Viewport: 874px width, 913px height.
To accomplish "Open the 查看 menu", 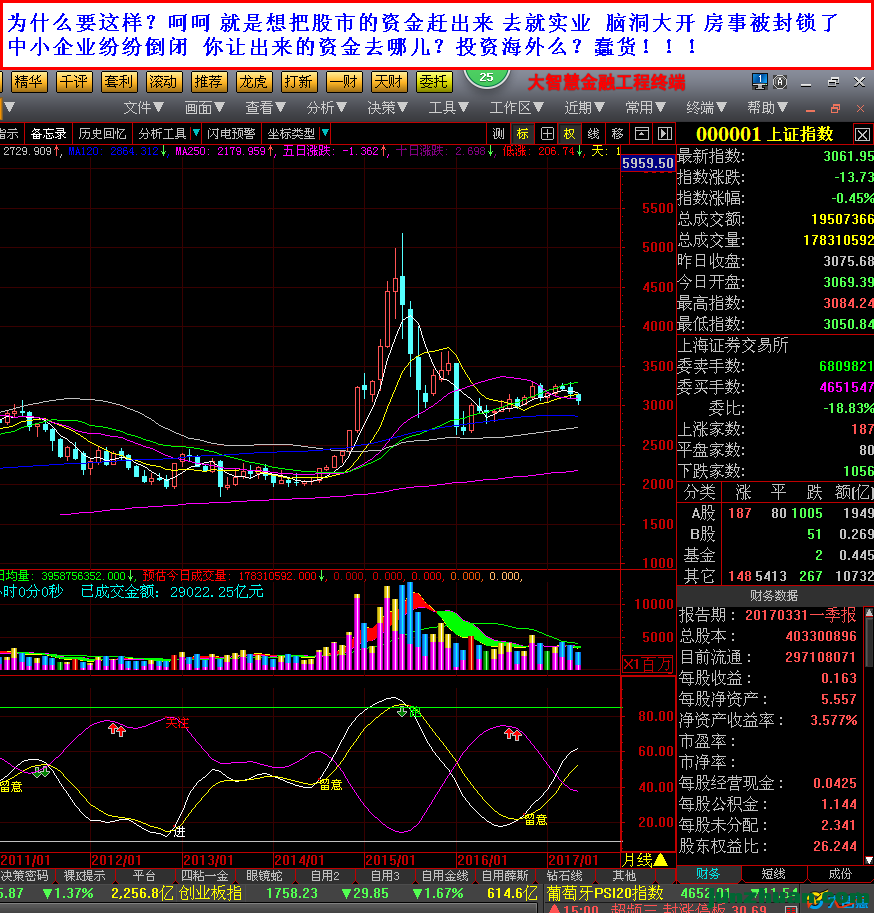I will (265, 108).
